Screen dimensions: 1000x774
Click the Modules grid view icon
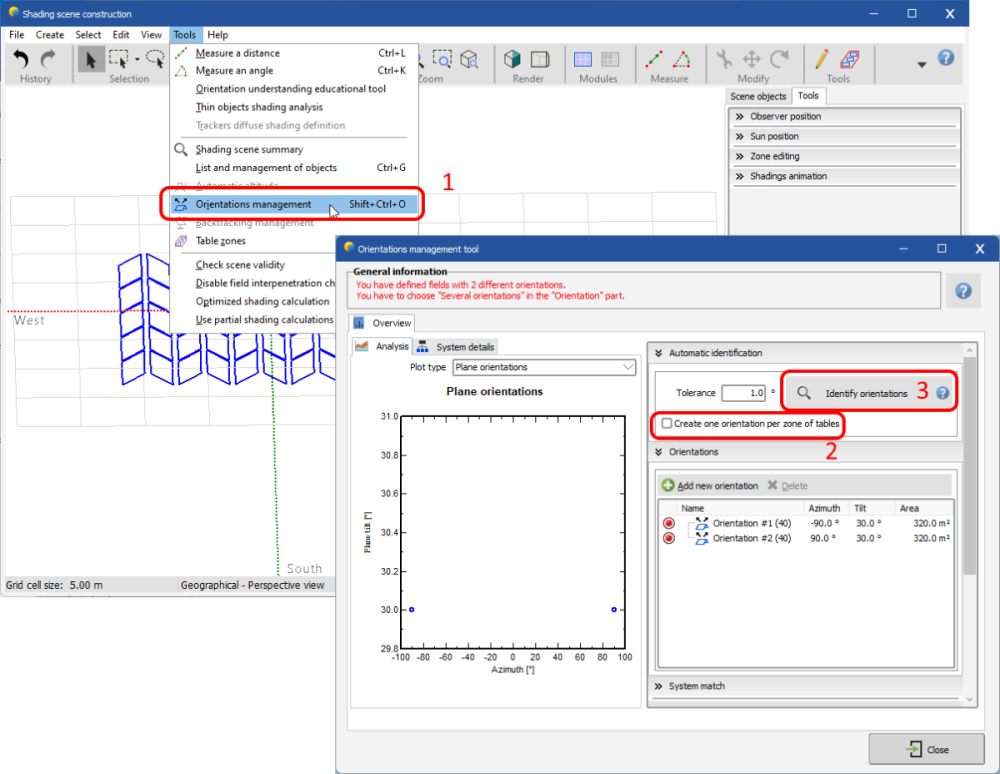584,60
